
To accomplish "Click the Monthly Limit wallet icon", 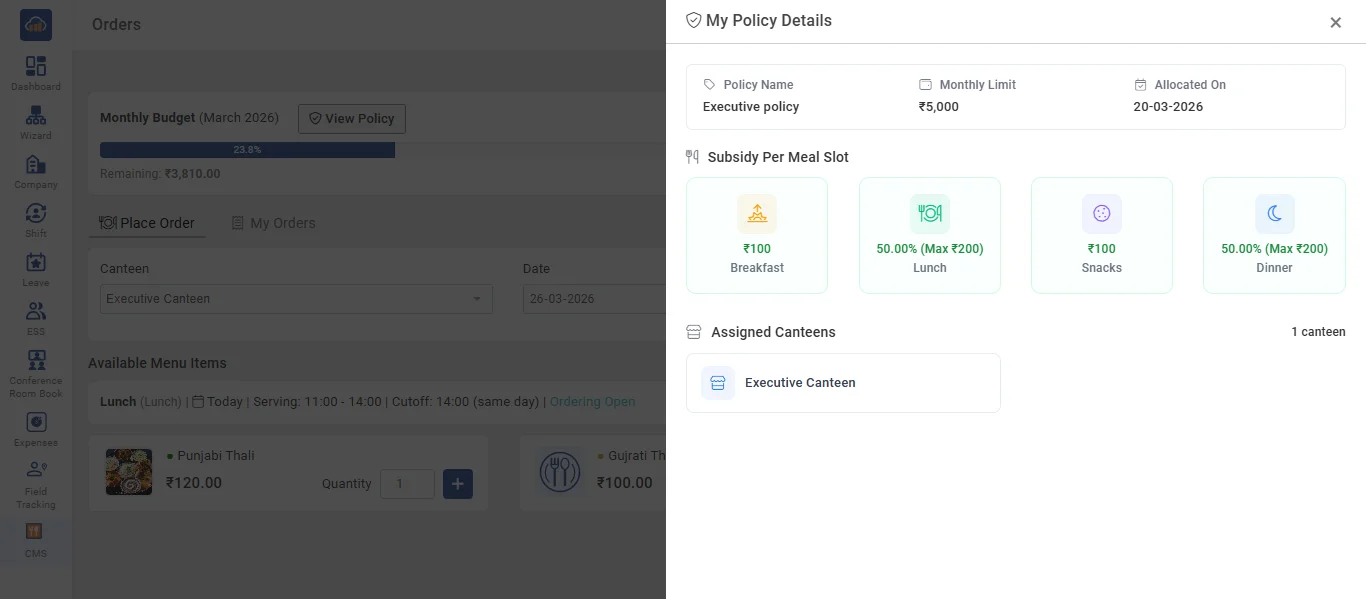I will click(926, 85).
